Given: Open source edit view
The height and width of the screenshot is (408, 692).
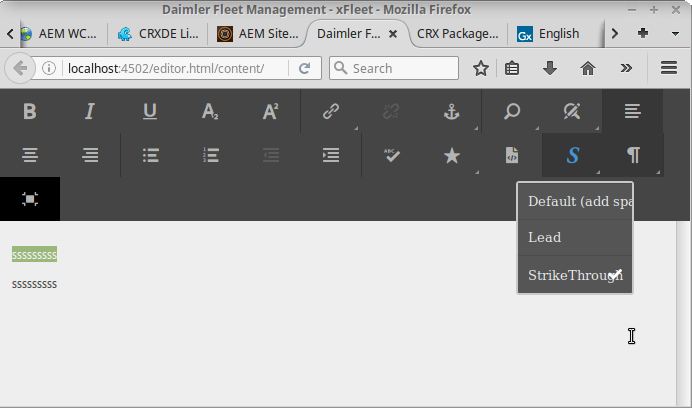Looking at the screenshot, I should point(512,155).
